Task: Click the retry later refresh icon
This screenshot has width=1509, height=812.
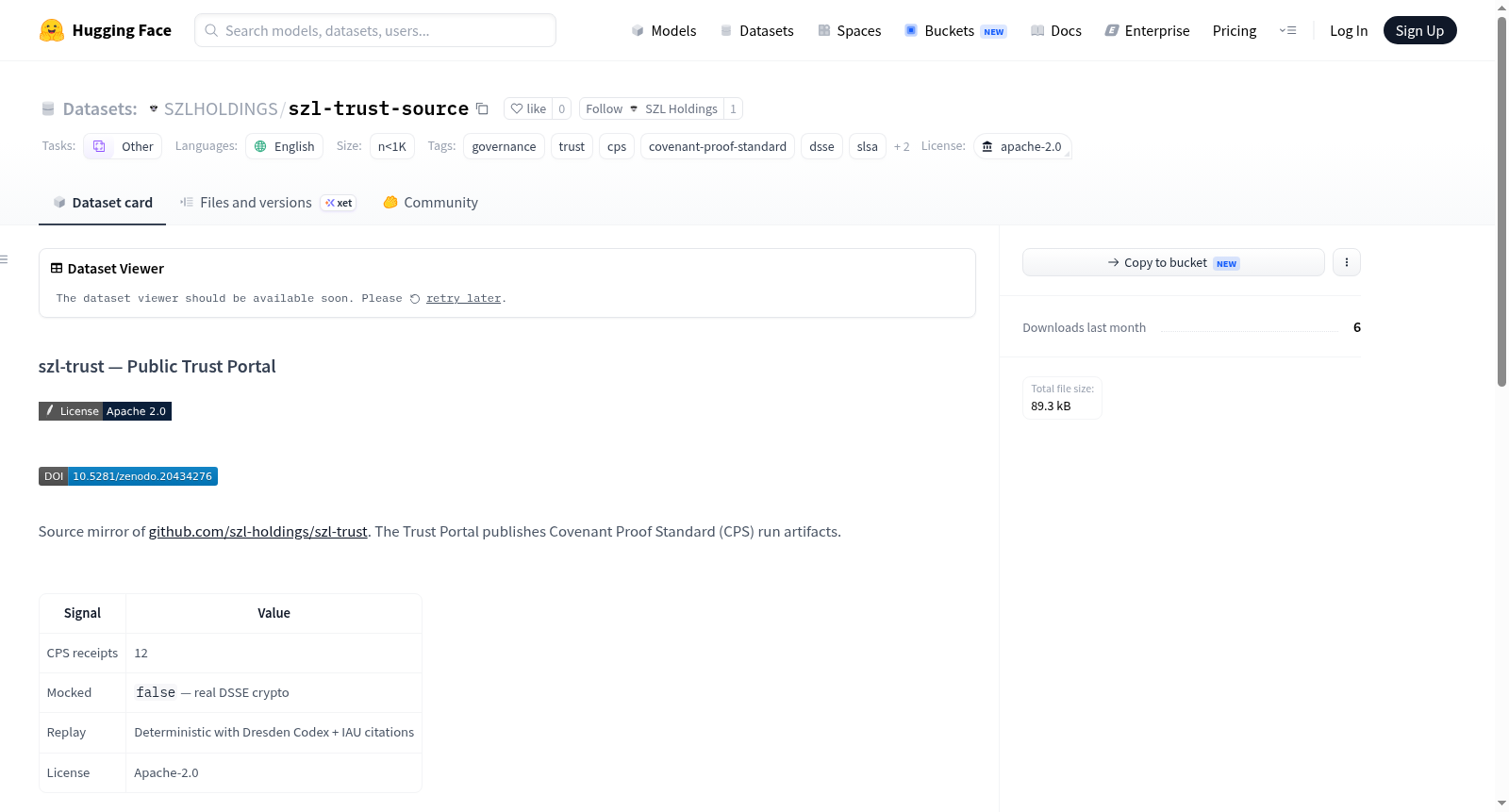Action: pos(415,299)
